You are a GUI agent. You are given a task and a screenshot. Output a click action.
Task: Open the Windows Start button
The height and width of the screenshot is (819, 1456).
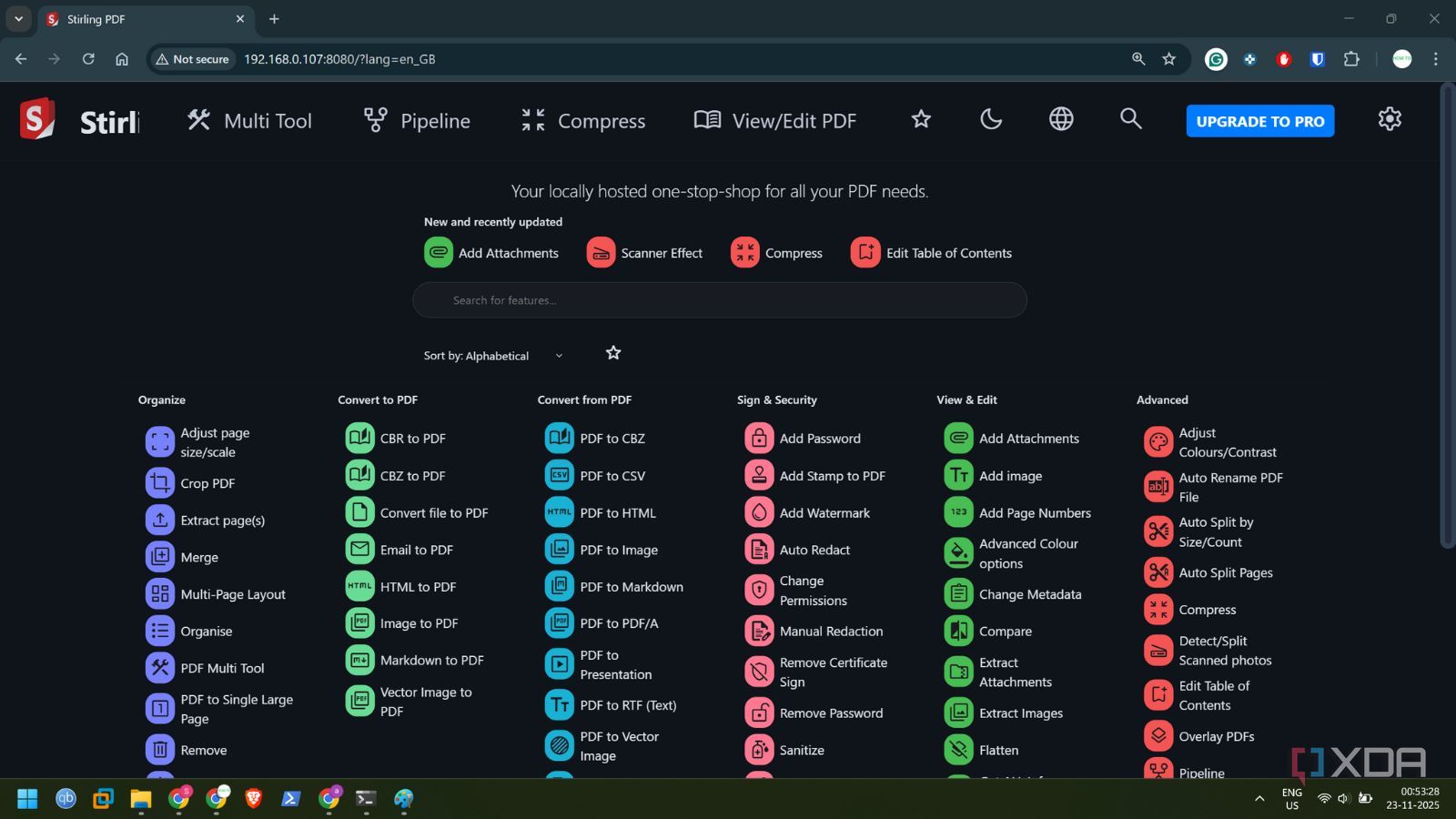point(27,799)
